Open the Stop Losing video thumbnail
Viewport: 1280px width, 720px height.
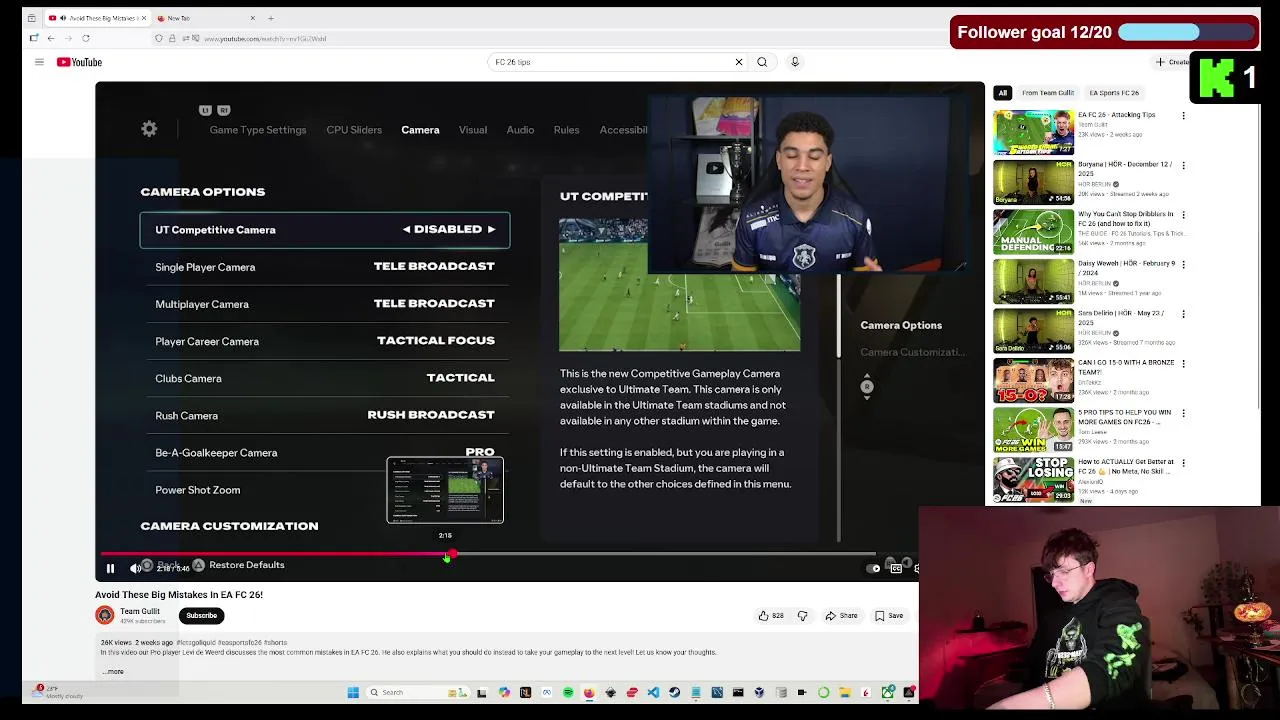tap(1033, 480)
